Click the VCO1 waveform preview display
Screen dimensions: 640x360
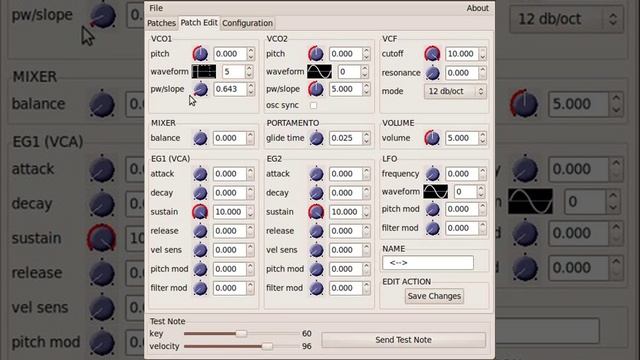click(204, 72)
